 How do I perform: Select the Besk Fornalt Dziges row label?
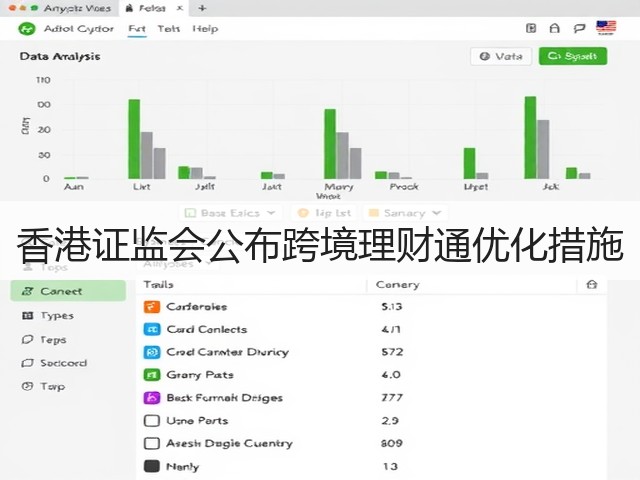click(224, 398)
